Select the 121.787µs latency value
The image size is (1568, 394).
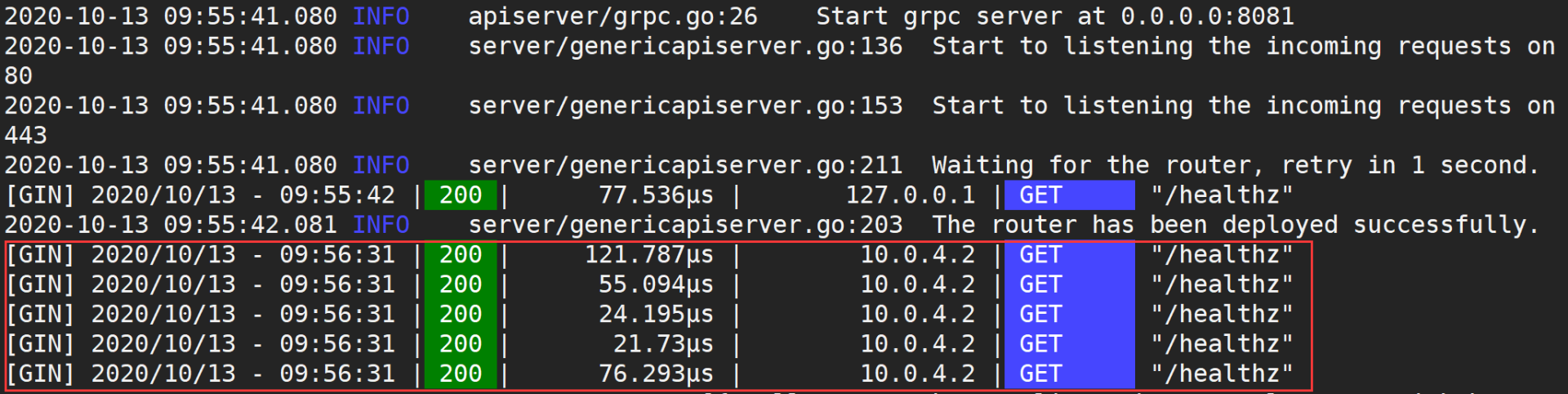tap(648, 255)
